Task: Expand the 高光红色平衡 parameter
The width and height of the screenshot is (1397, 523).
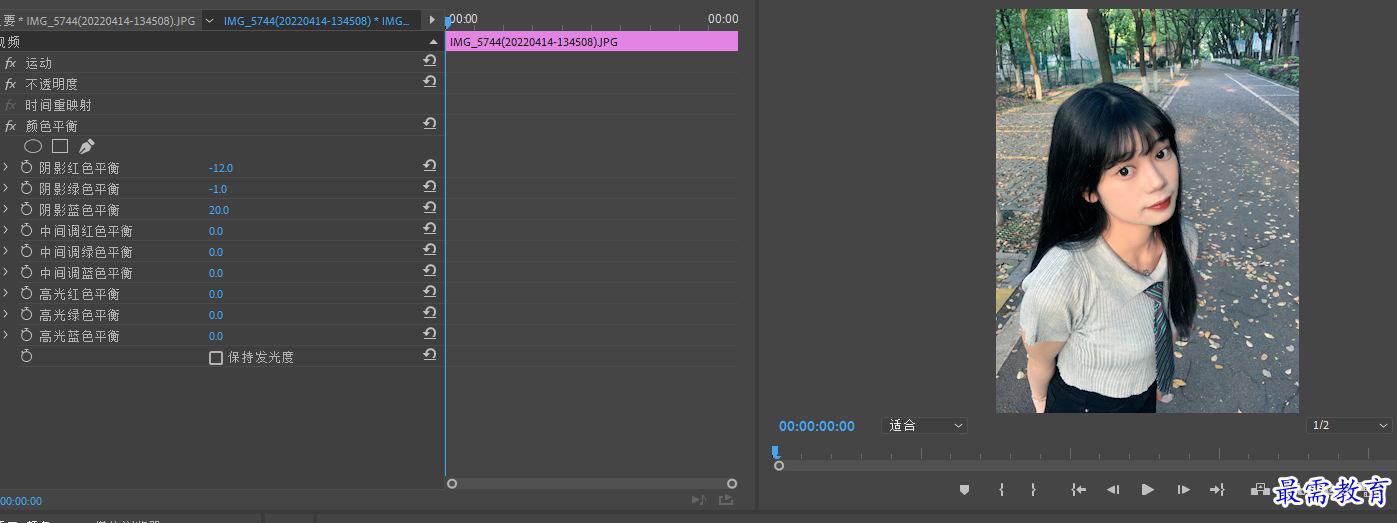Action: 6,294
